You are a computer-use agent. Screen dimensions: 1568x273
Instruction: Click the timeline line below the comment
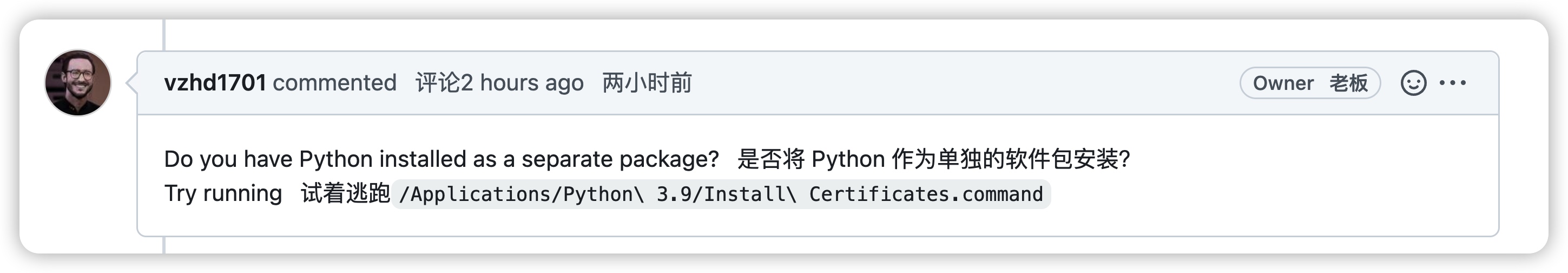(164, 245)
